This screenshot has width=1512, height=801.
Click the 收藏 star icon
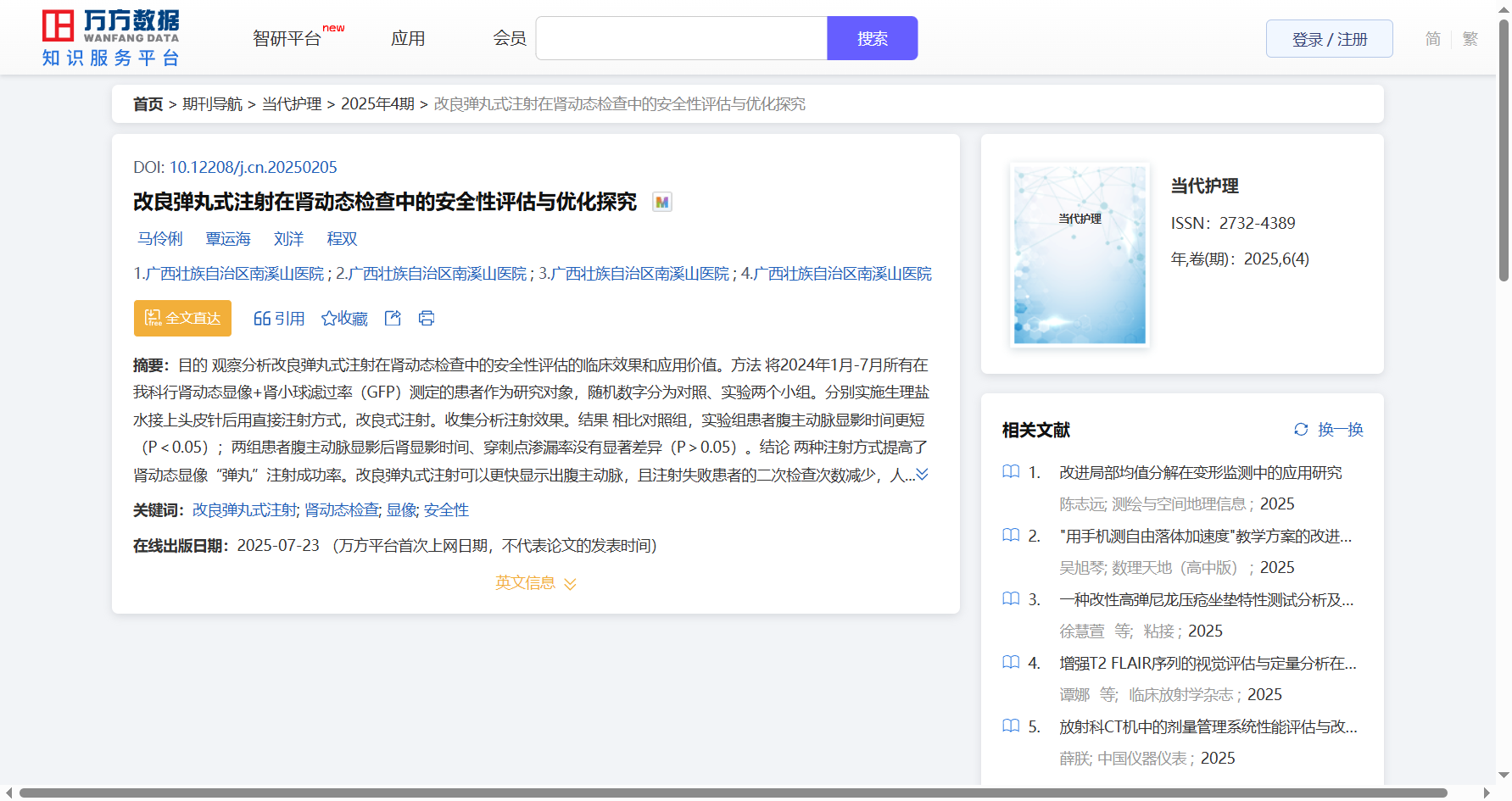pyautogui.click(x=329, y=319)
